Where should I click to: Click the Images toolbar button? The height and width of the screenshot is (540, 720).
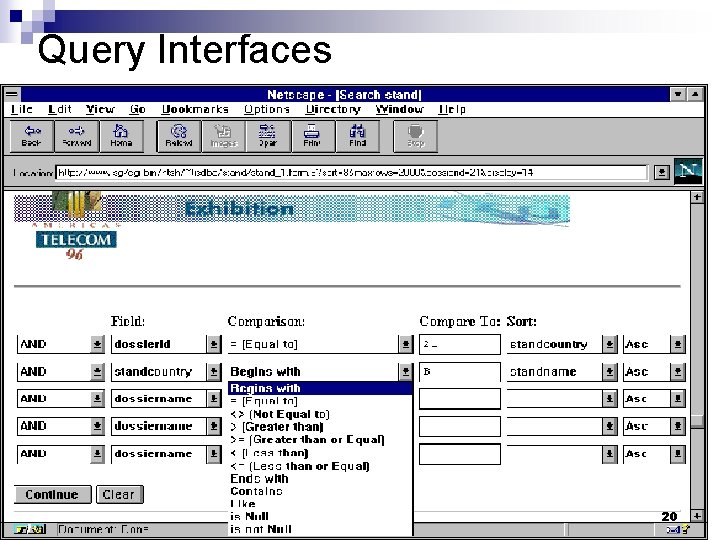[224, 136]
